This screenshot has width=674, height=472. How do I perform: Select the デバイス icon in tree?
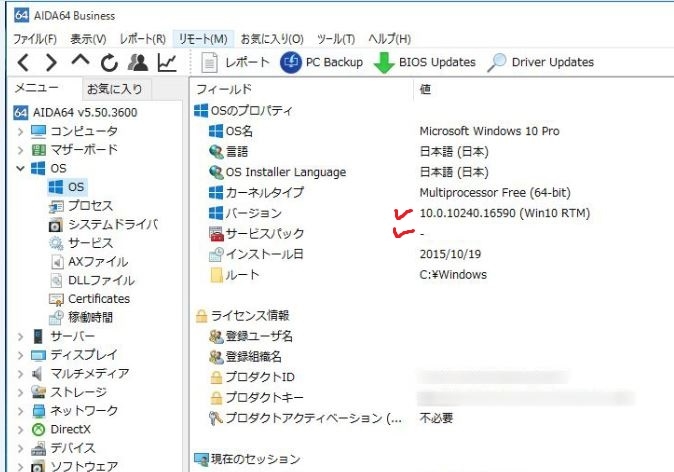(38, 448)
